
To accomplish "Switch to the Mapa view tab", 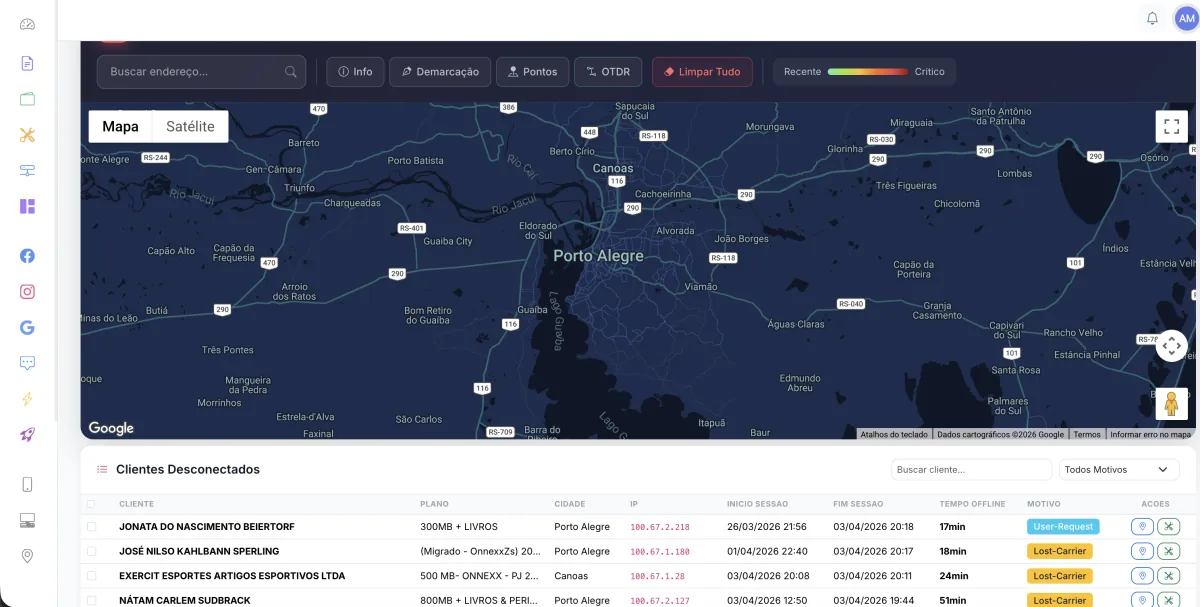I will tap(120, 126).
